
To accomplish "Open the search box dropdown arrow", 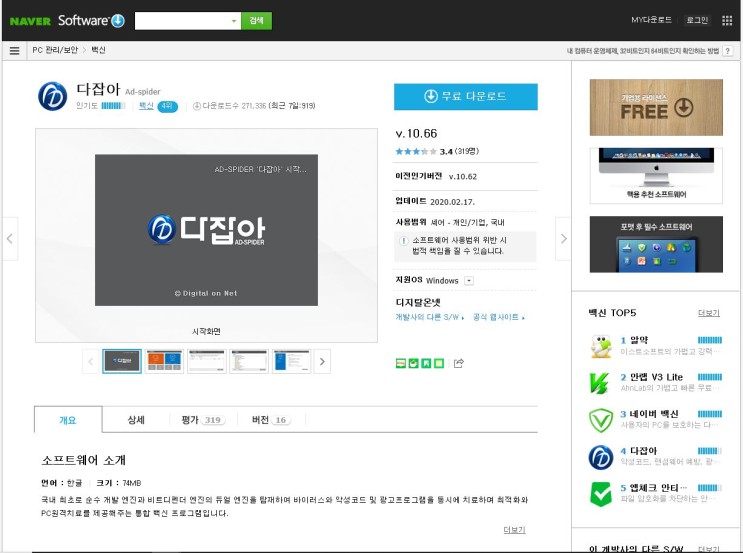I will pyautogui.click(x=234, y=21).
